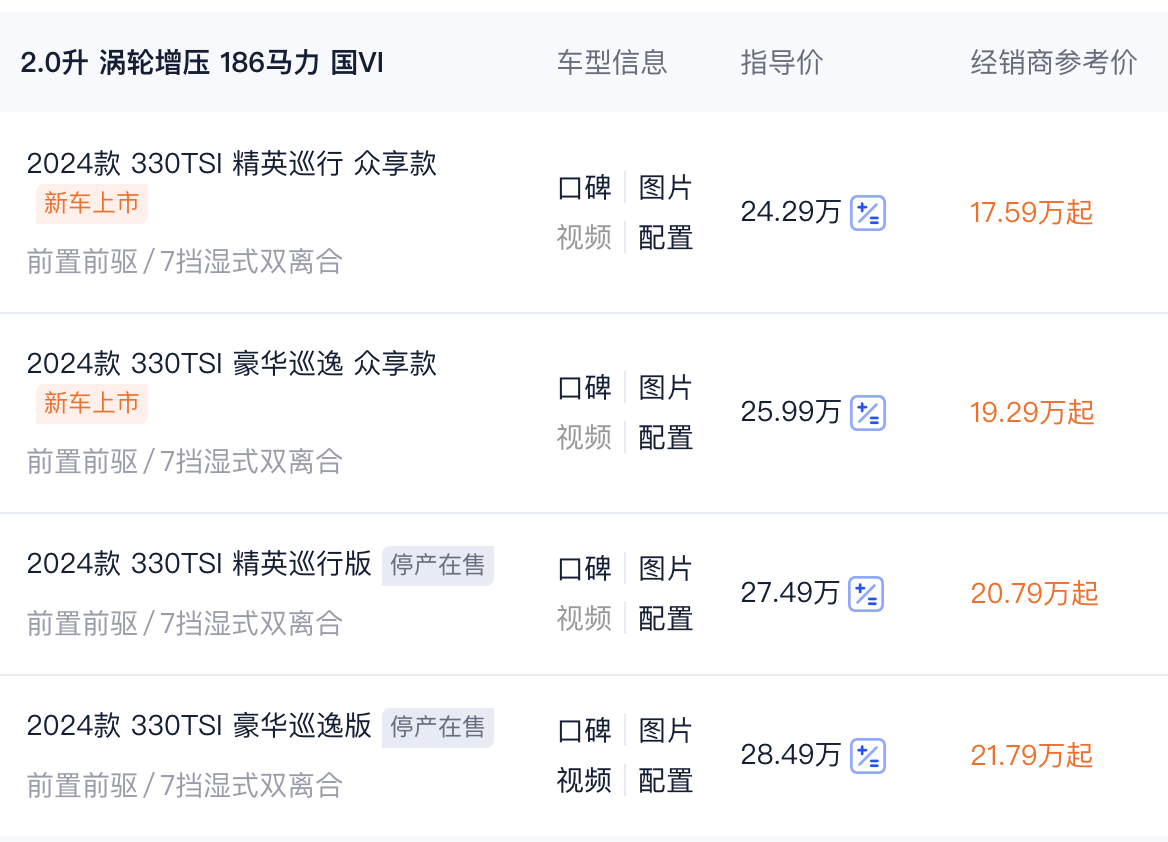
Task: Play 视频 for 330TSI 豪华巡逸版
Action: [584, 780]
